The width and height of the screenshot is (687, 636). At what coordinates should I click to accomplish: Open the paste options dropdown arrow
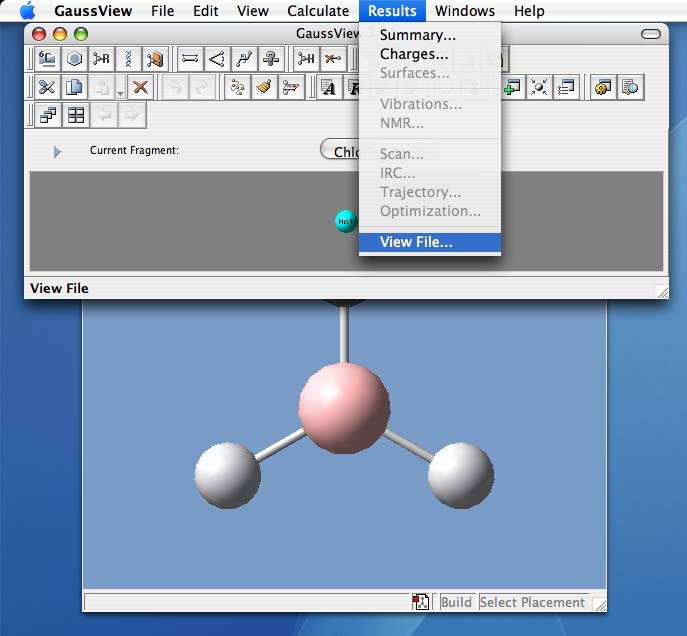pyautogui.click(x=120, y=92)
